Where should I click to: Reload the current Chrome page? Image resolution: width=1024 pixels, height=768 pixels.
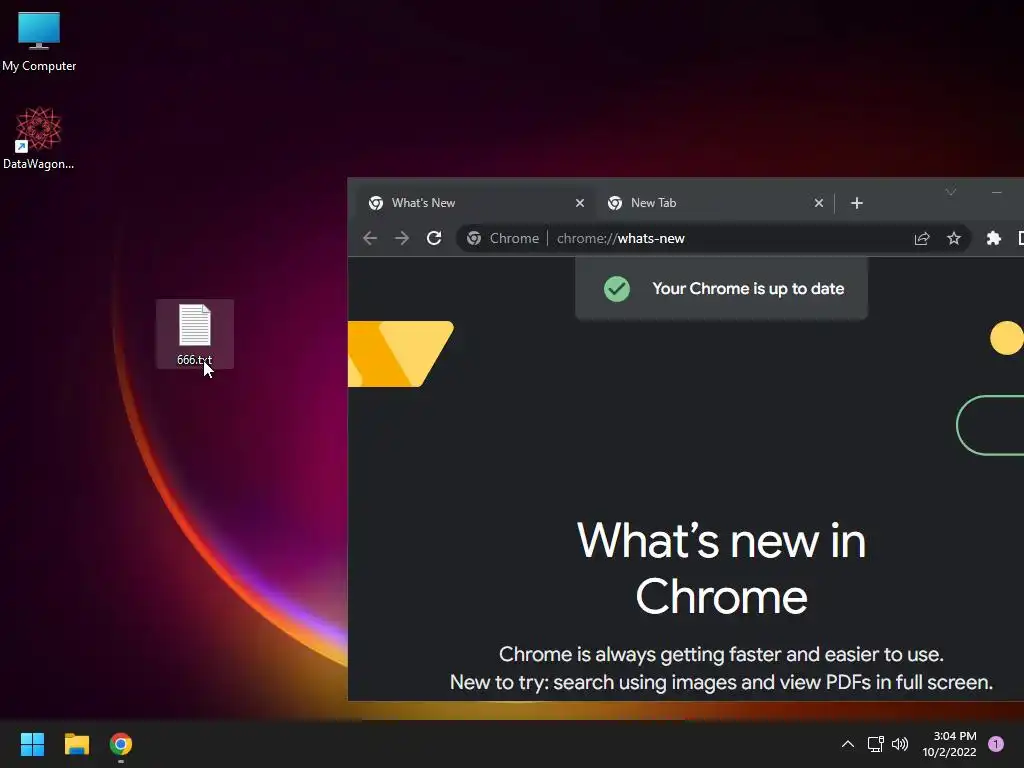434,238
